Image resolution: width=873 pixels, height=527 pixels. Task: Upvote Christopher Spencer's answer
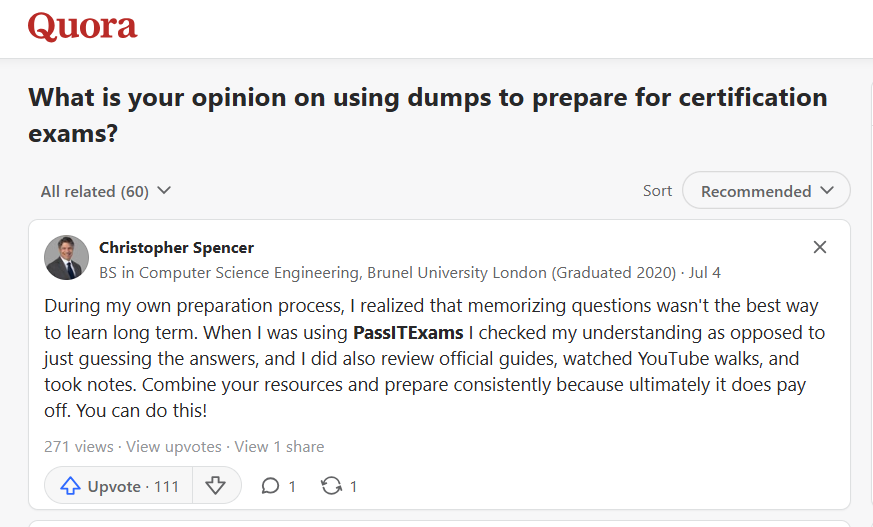pyautogui.click(x=119, y=486)
